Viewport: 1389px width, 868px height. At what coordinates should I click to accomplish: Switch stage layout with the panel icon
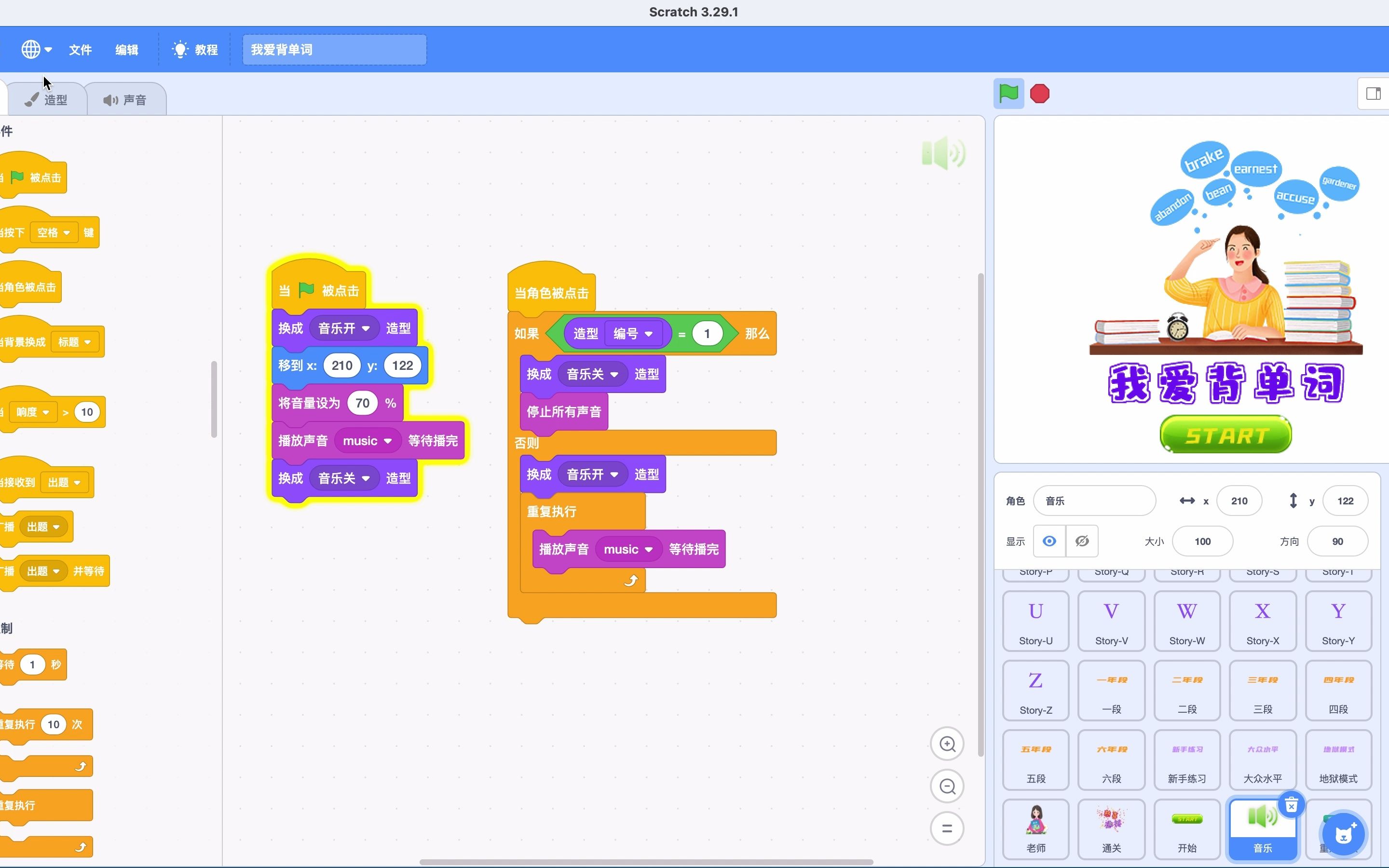pyautogui.click(x=1374, y=94)
